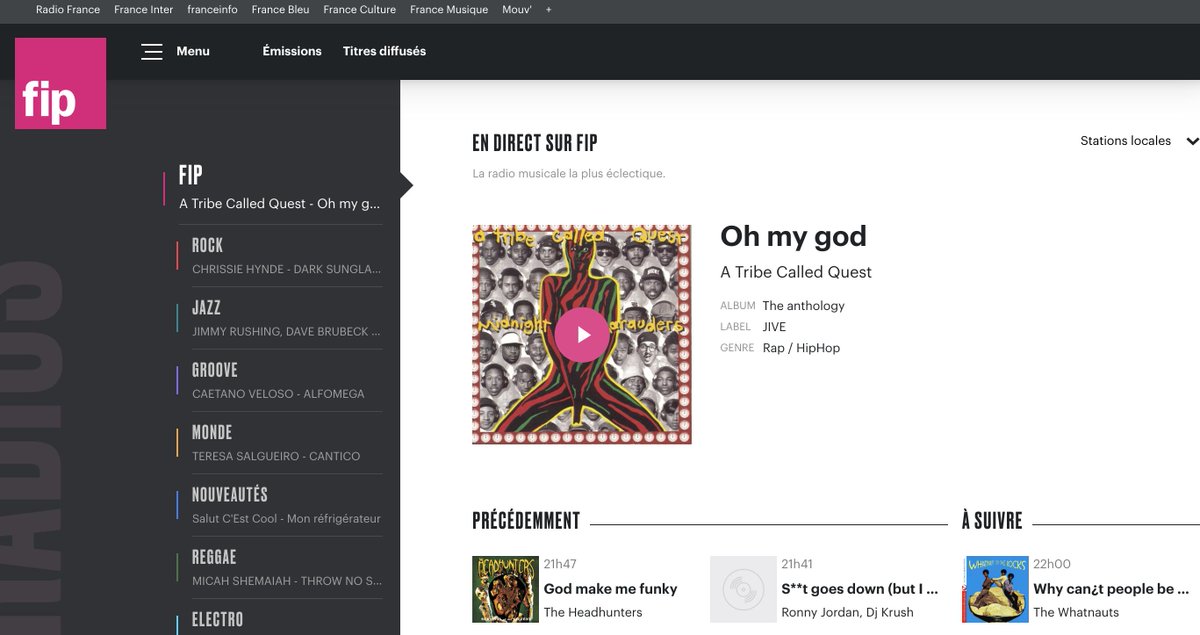Click the Whatnauts album thumbnail

(995, 589)
